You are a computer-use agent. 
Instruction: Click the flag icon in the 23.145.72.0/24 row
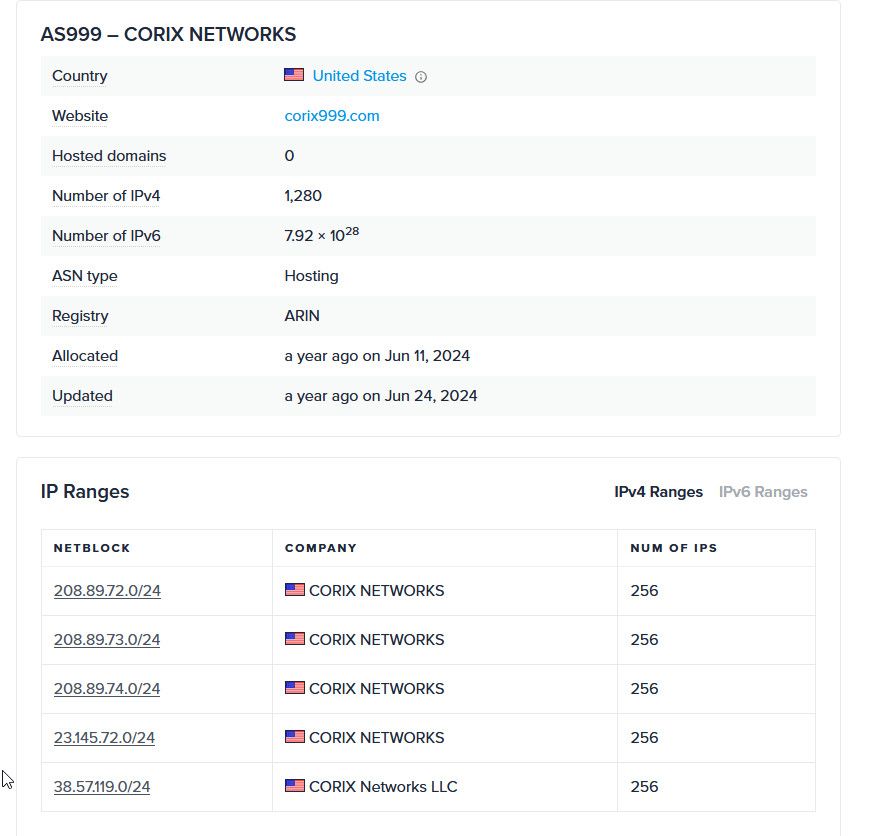coord(295,736)
